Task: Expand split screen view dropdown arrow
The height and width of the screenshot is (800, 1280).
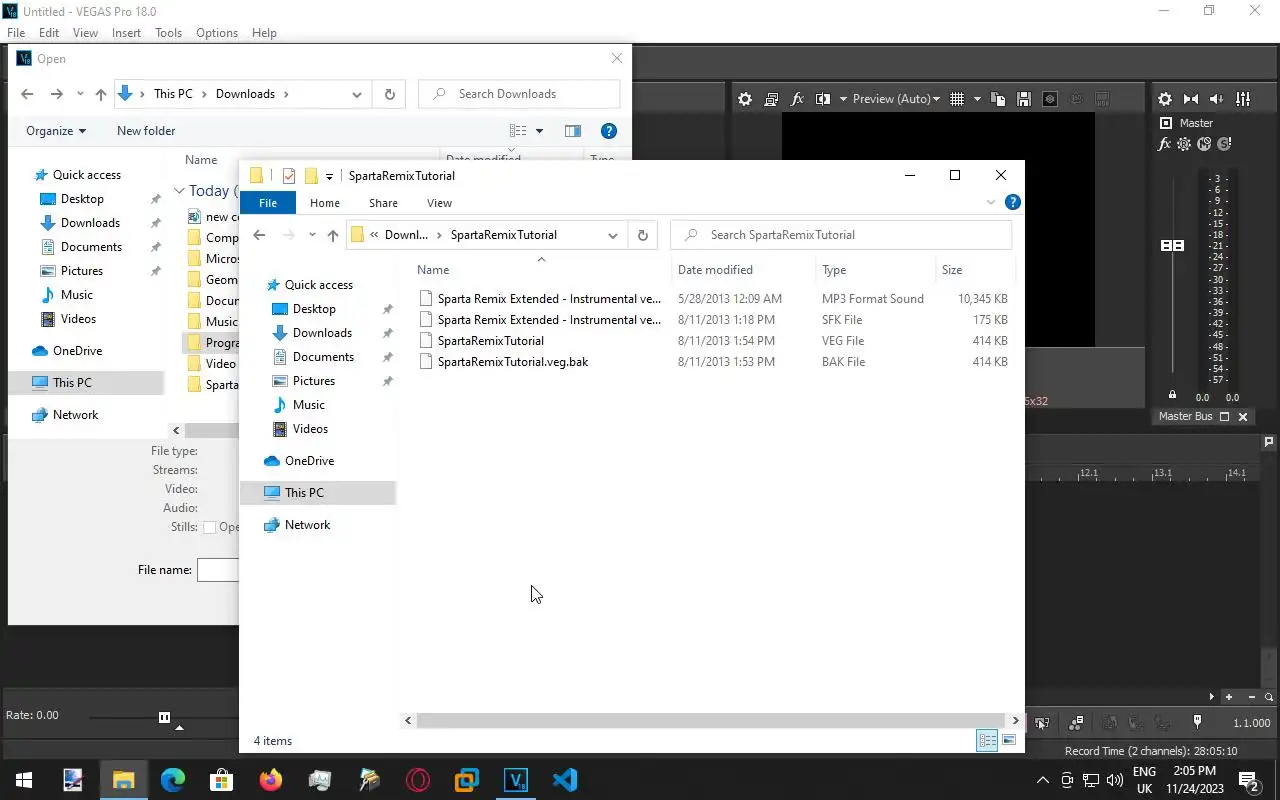Action: 843,99
